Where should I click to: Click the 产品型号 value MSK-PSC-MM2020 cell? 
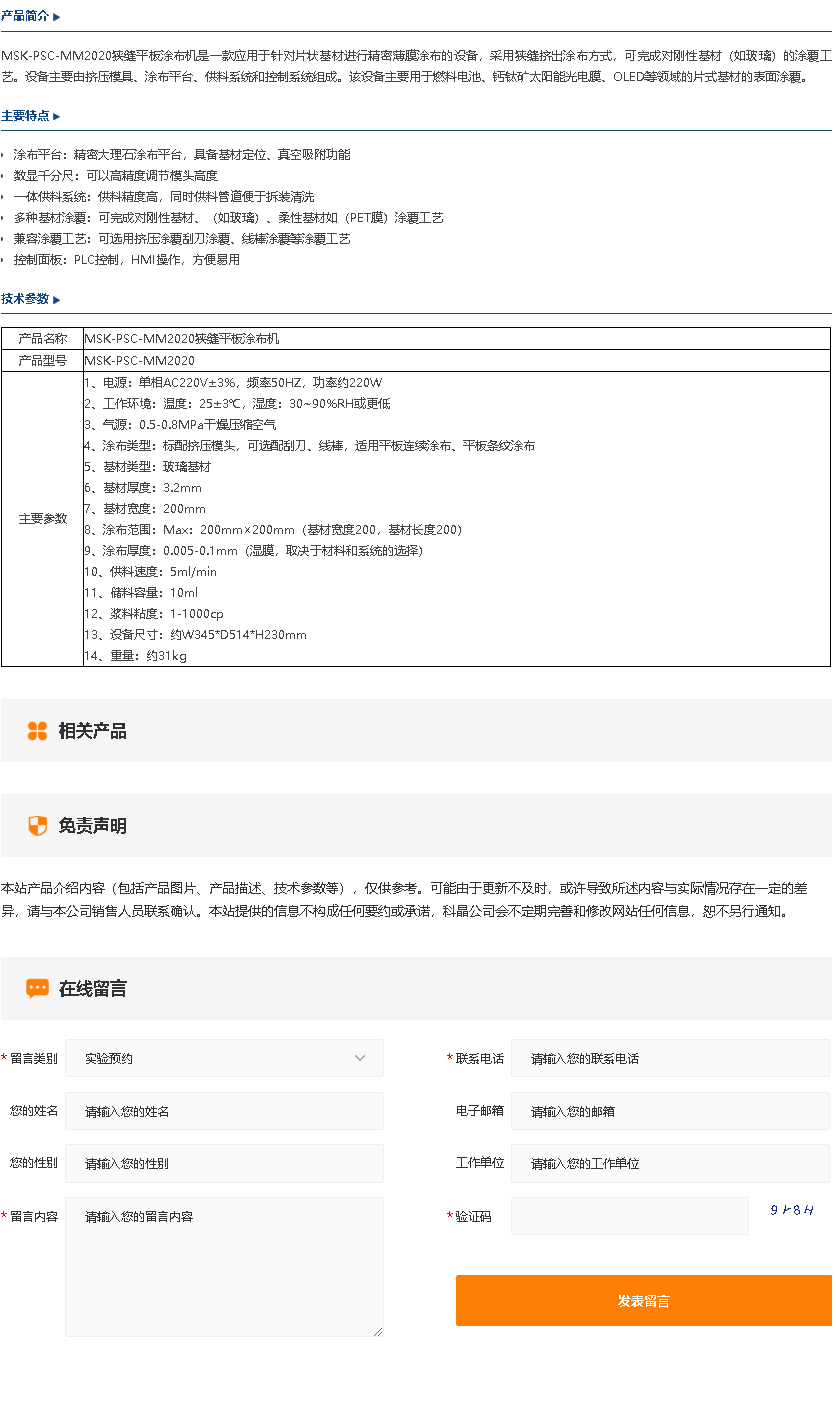pyautogui.click(x=456, y=360)
